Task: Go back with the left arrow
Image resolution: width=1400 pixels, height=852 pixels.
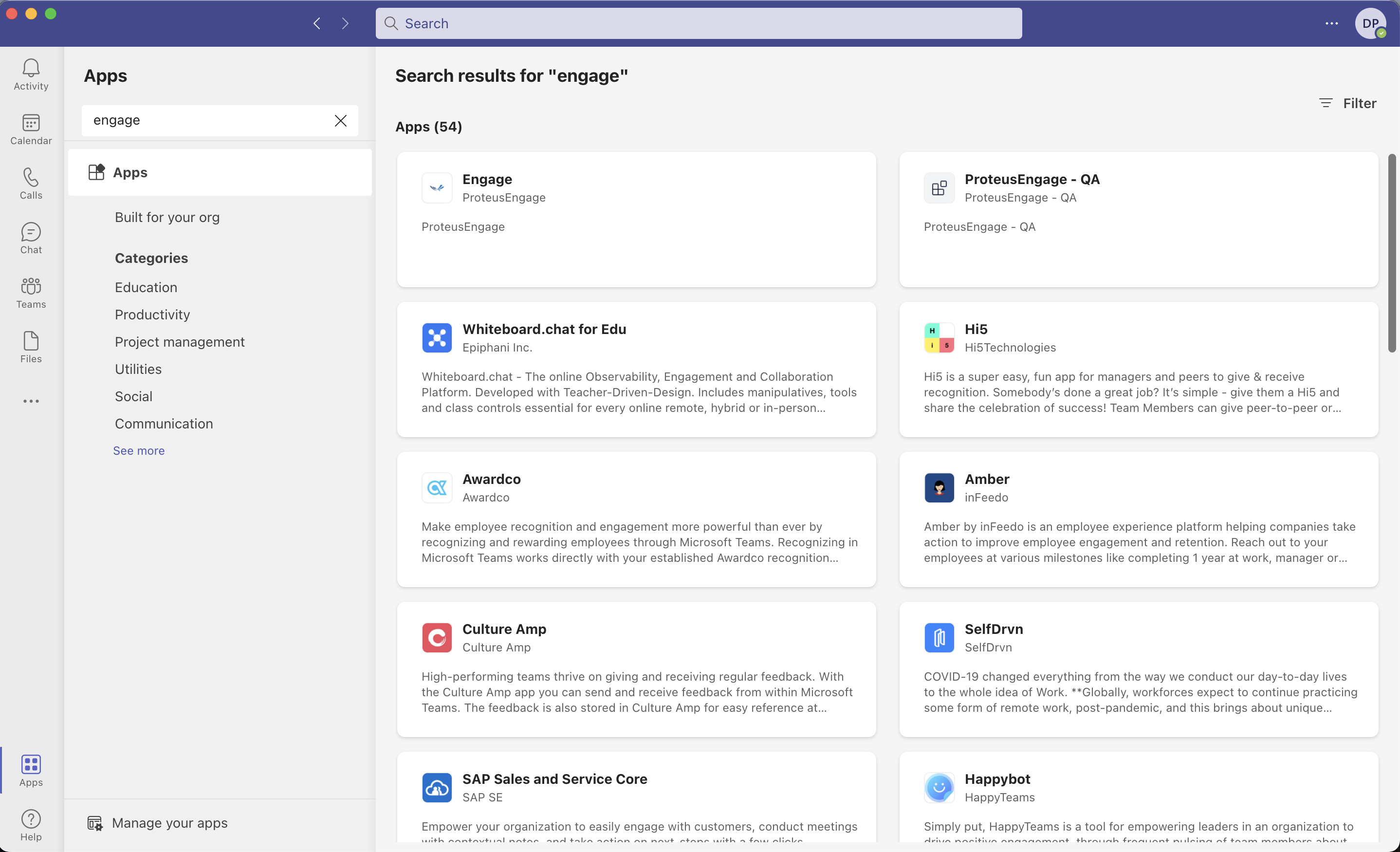Action: click(x=317, y=23)
